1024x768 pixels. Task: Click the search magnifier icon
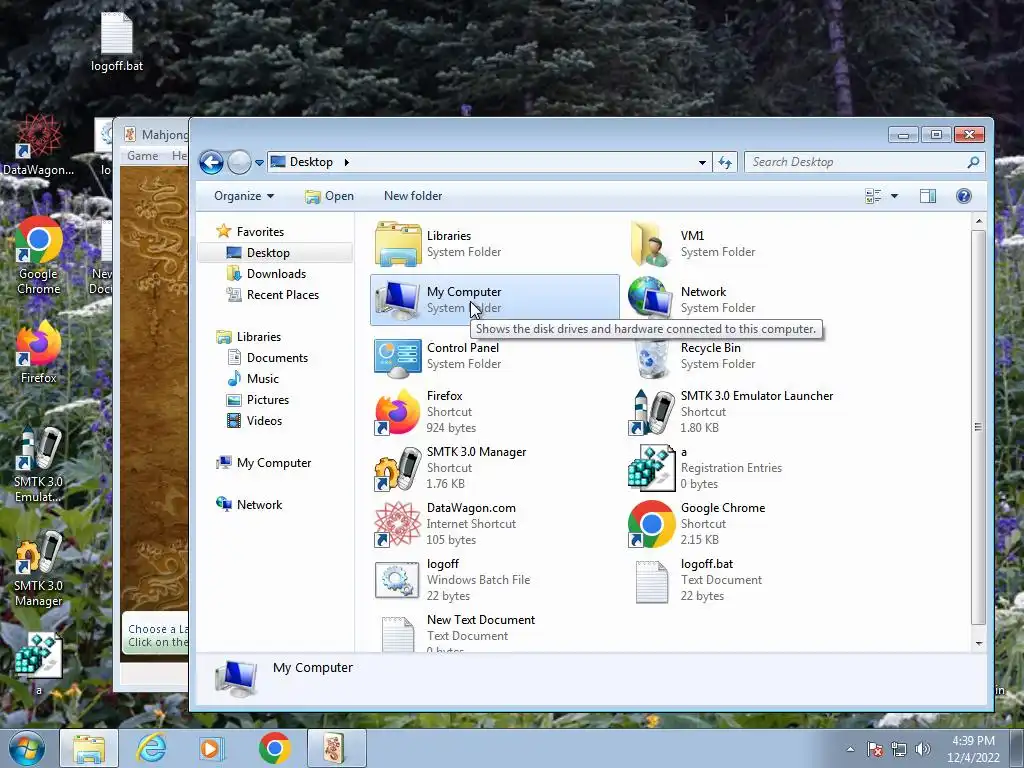973,162
